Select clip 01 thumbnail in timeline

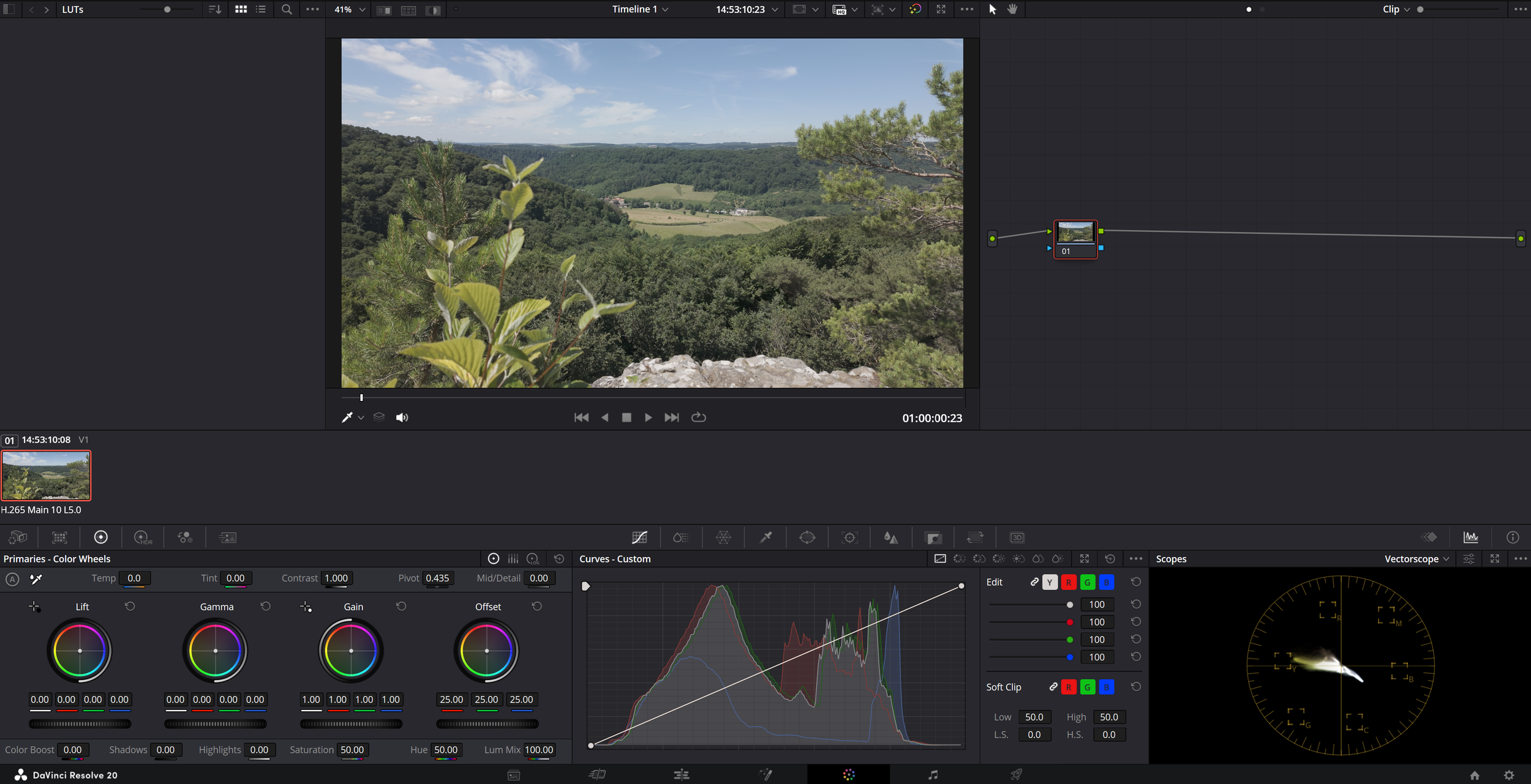(46, 476)
